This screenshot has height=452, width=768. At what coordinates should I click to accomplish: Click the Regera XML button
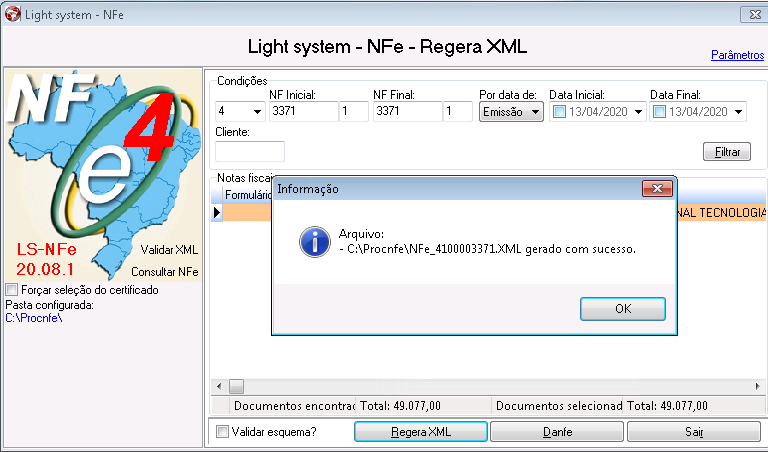click(421, 431)
